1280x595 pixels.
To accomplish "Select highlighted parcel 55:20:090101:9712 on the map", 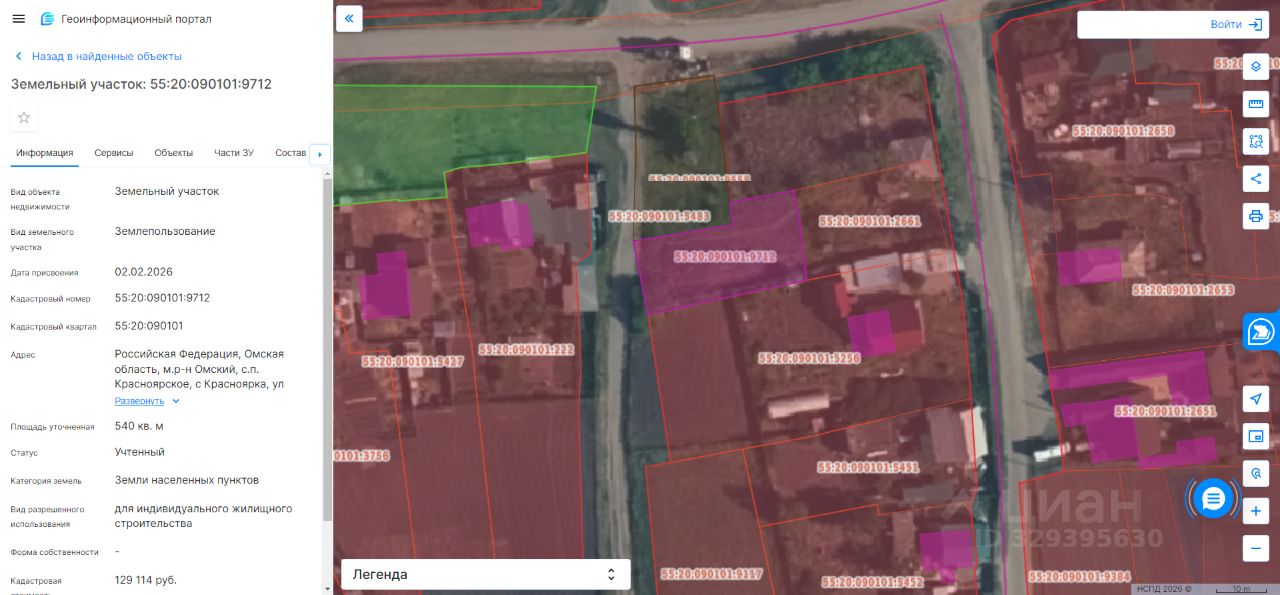I will click(x=725, y=256).
